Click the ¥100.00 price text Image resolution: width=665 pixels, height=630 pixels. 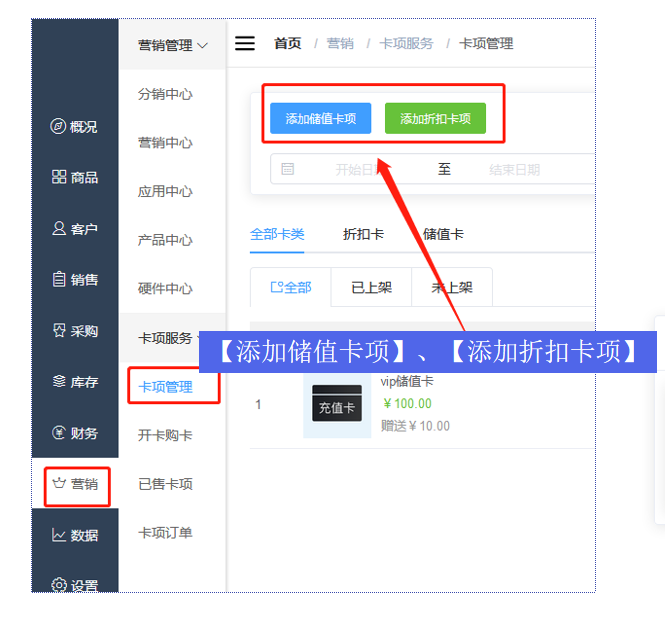tap(407, 403)
